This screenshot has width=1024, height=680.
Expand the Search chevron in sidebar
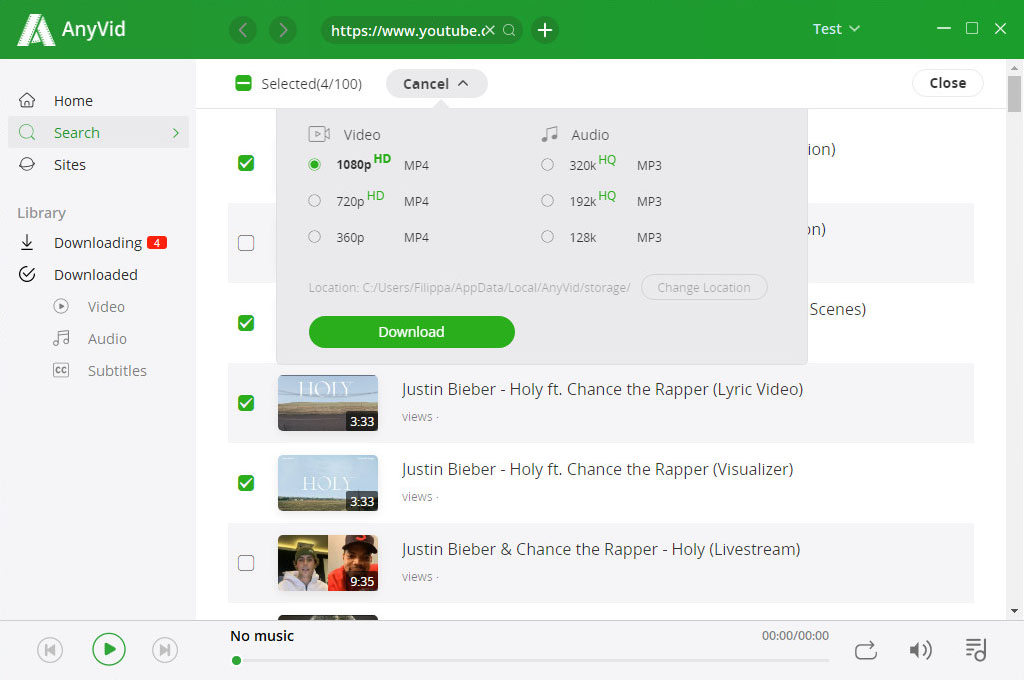(x=176, y=133)
